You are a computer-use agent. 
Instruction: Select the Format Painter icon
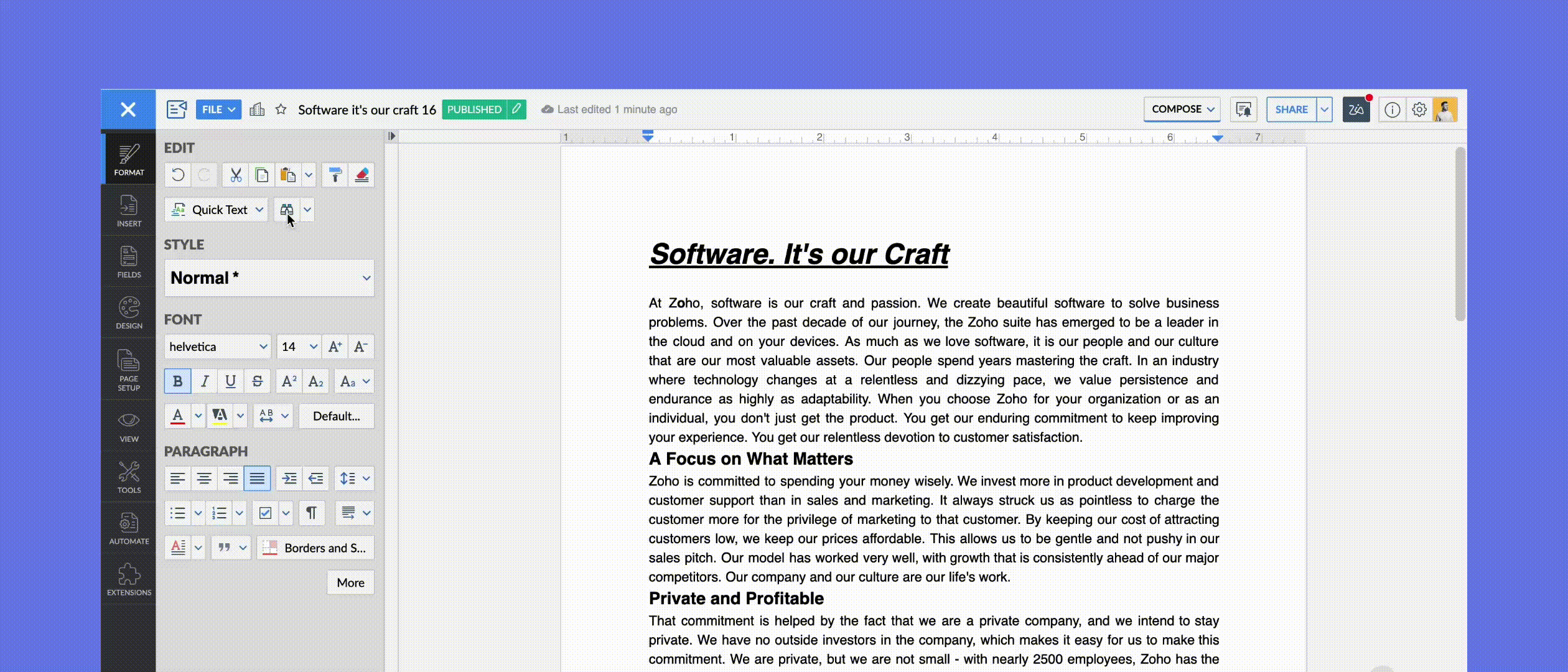(x=335, y=175)
